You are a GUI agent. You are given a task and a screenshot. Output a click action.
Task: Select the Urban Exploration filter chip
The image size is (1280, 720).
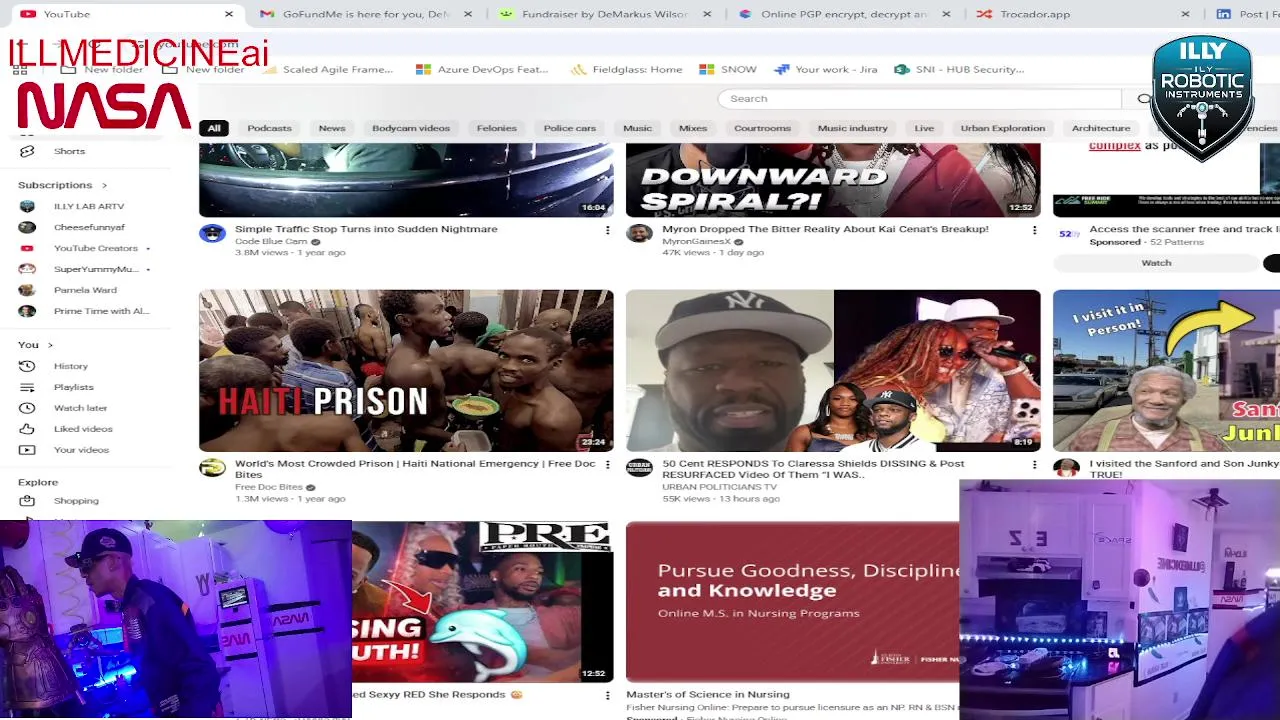pyautogui.click(x=1003, y=128)
